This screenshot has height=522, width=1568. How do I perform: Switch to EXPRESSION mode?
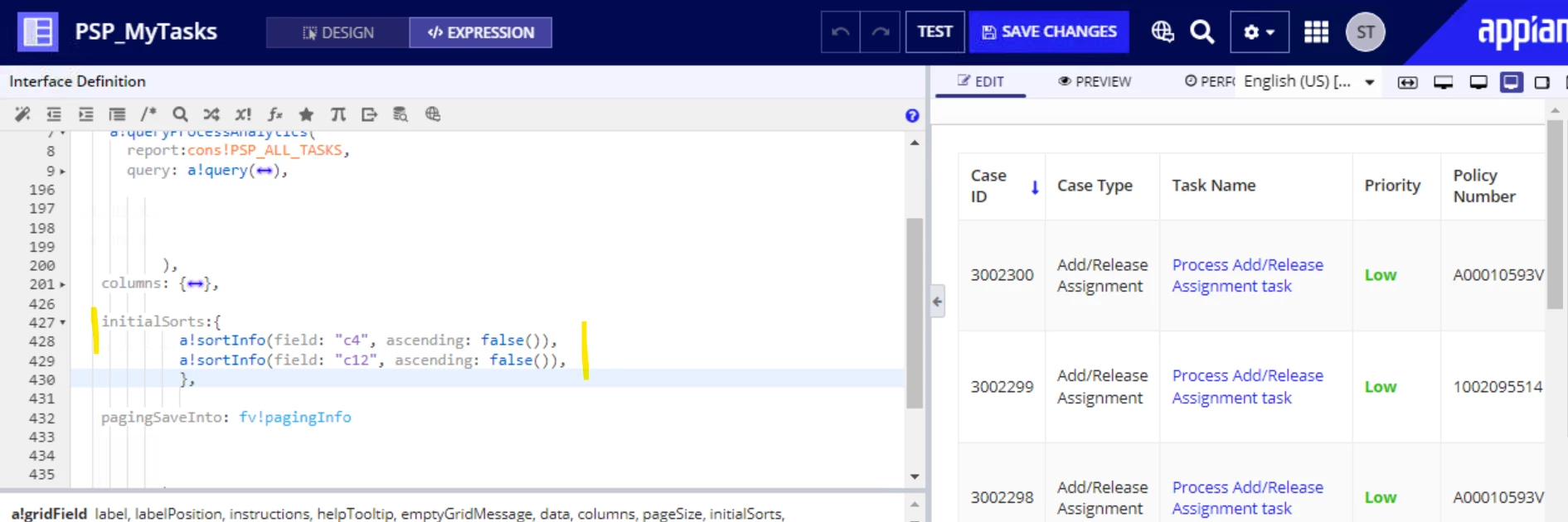[480, 32]
